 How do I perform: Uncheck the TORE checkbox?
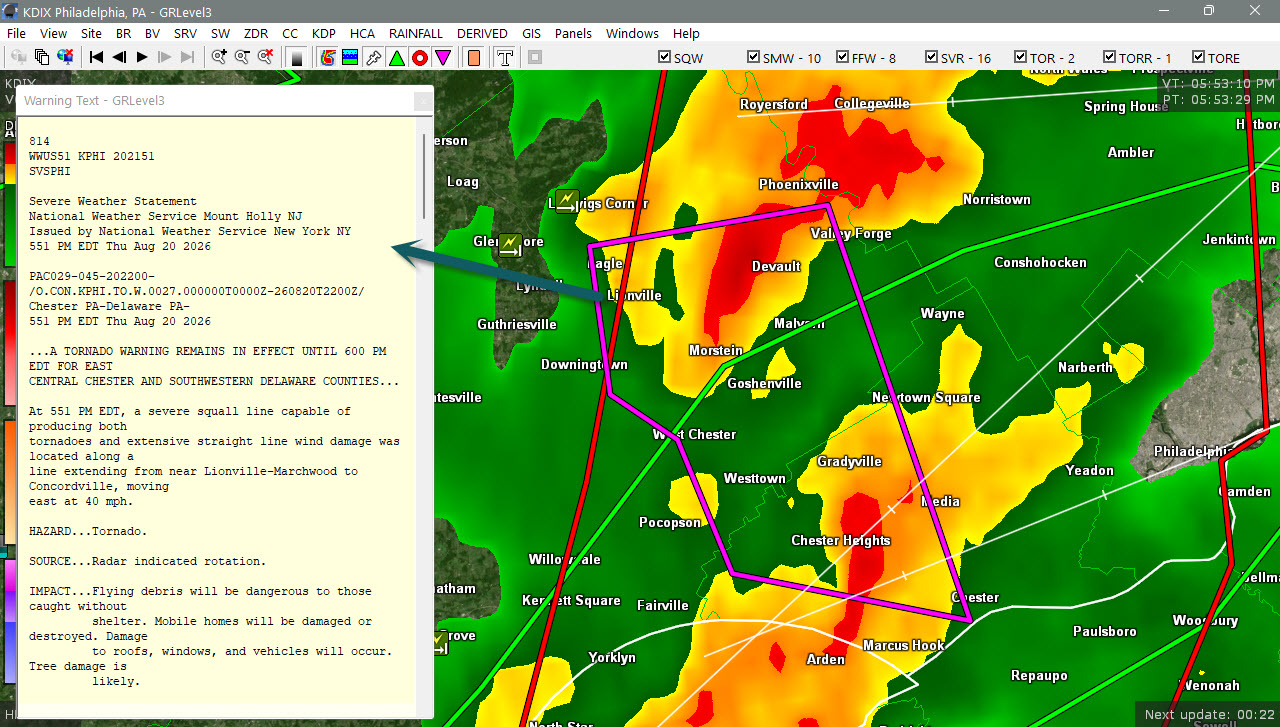click(x=1198, y=57)
